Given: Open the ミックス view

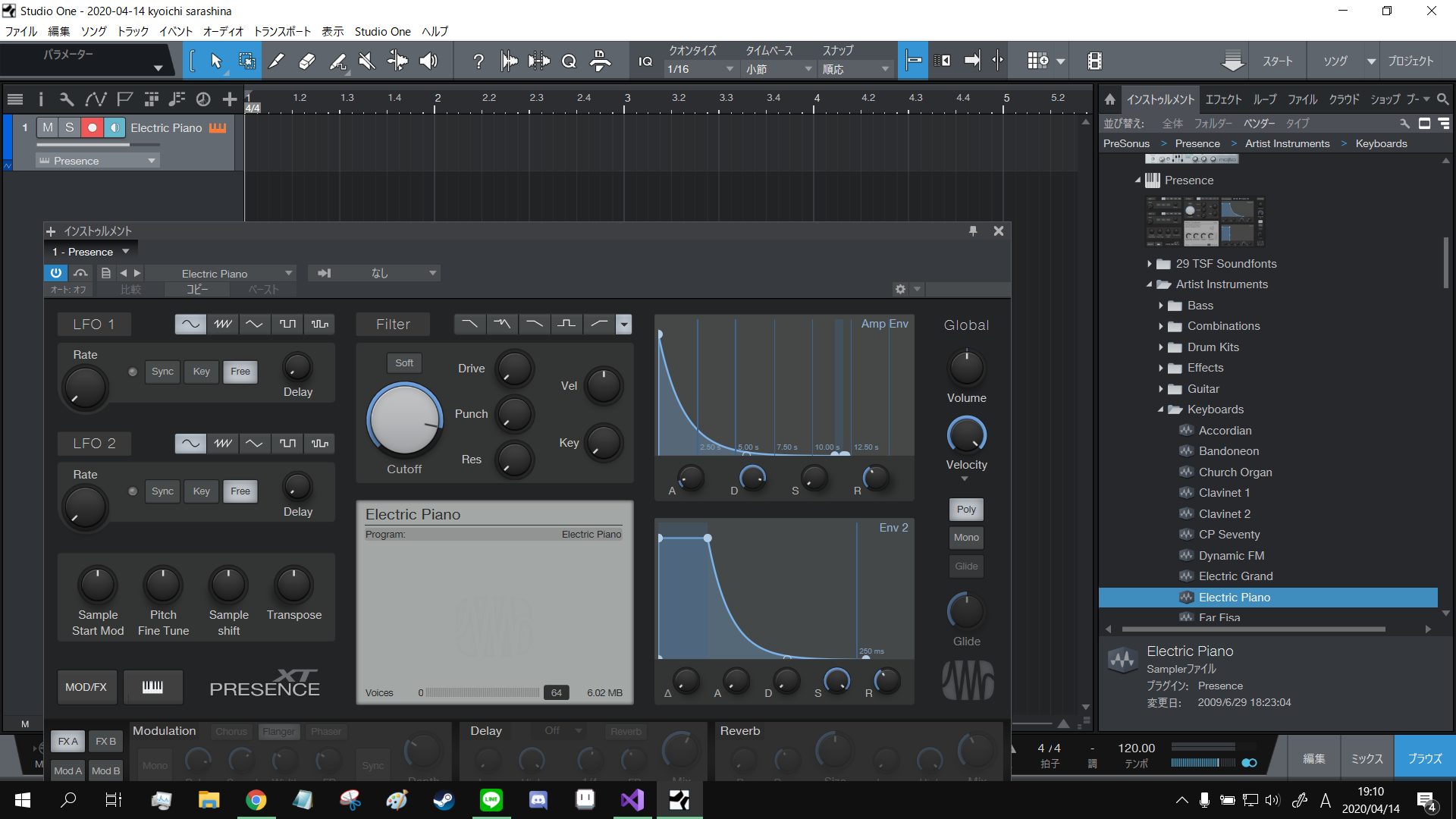Looking at the screenshot, I should [x=1367, y=758].
